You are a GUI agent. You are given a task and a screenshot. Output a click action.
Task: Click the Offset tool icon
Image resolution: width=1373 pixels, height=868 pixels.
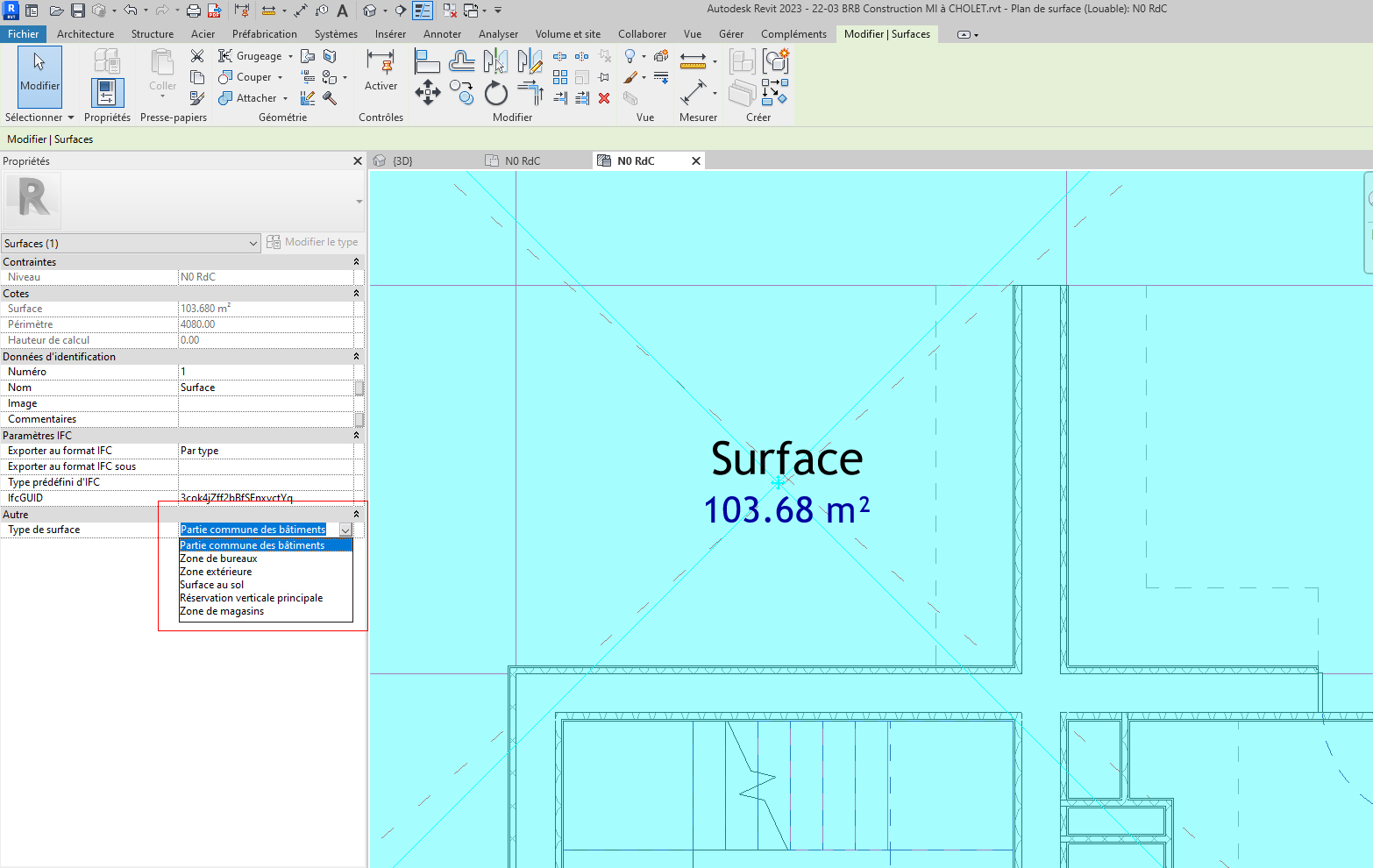click(x=461, y=61)
